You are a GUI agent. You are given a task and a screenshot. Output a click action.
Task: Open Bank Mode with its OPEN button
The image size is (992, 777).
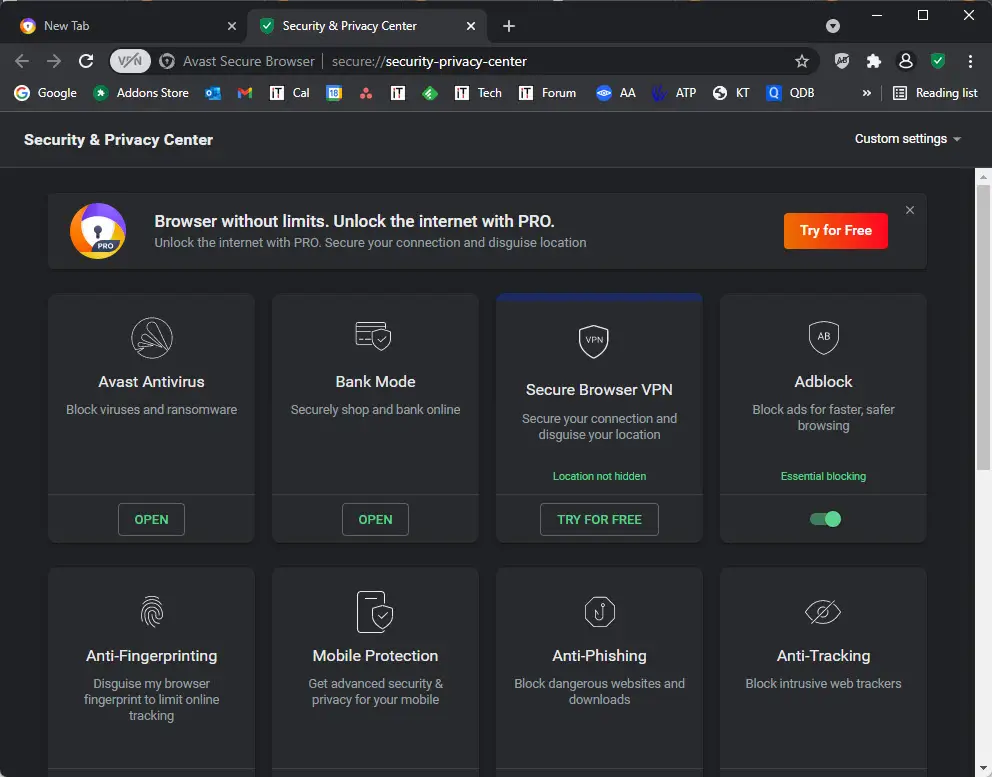[x=375, y=519]
